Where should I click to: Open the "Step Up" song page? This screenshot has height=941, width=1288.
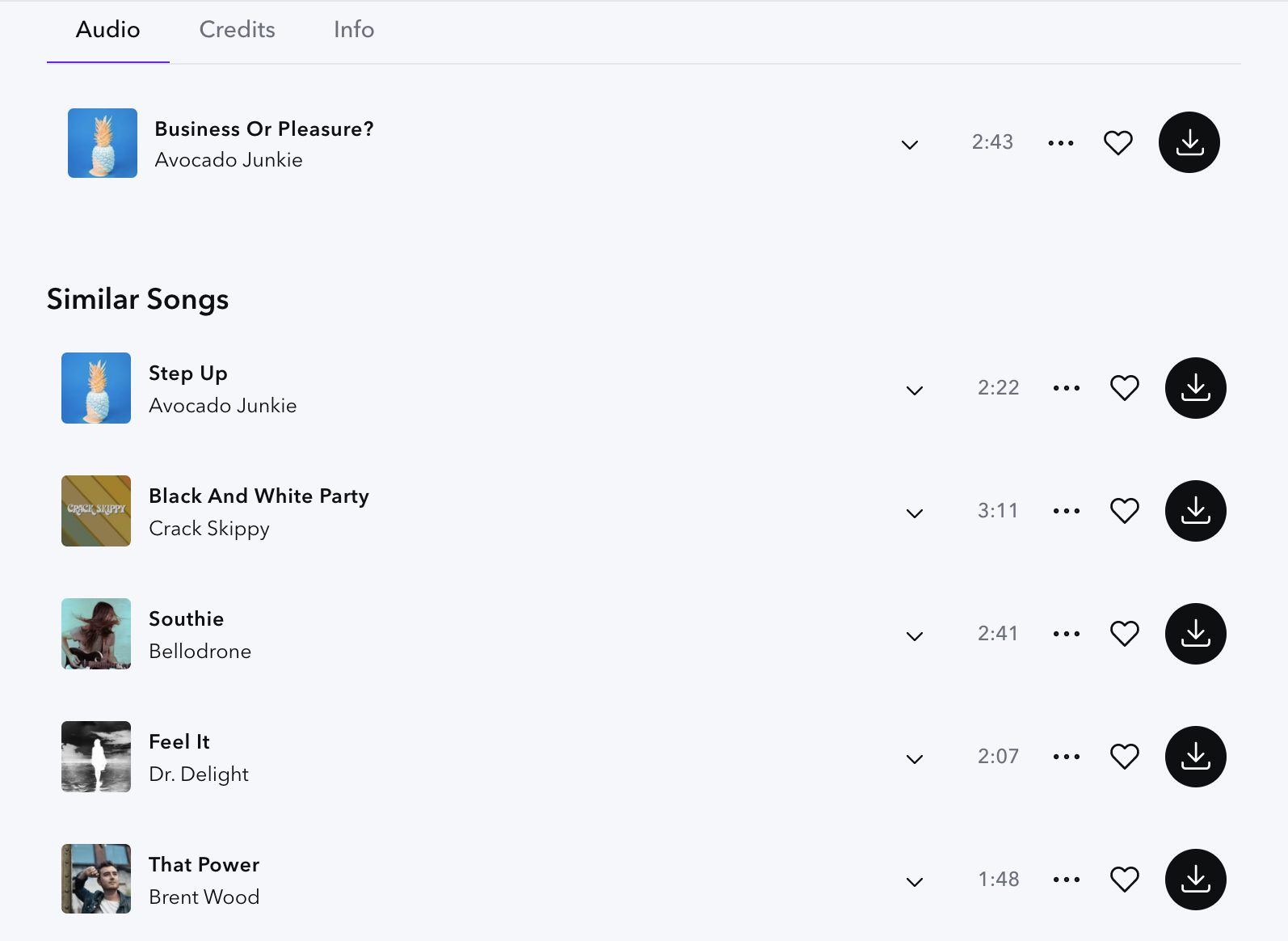[x=187, y=373]
